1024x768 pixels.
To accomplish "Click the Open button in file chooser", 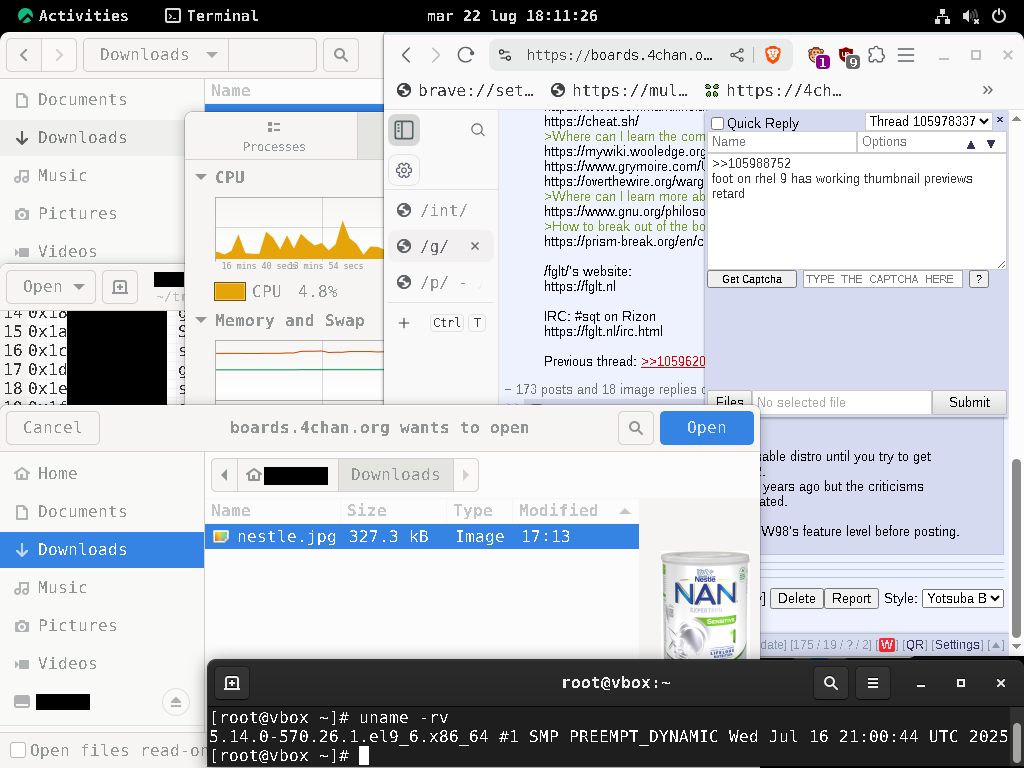I will (707, 428).
